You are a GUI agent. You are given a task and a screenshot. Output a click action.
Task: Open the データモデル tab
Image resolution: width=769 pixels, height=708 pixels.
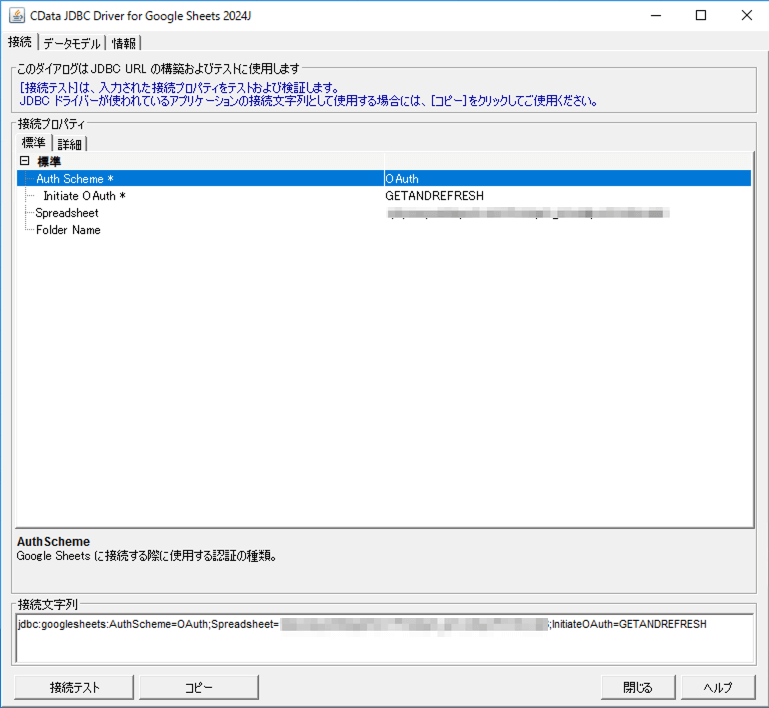[x=72, y=44]
